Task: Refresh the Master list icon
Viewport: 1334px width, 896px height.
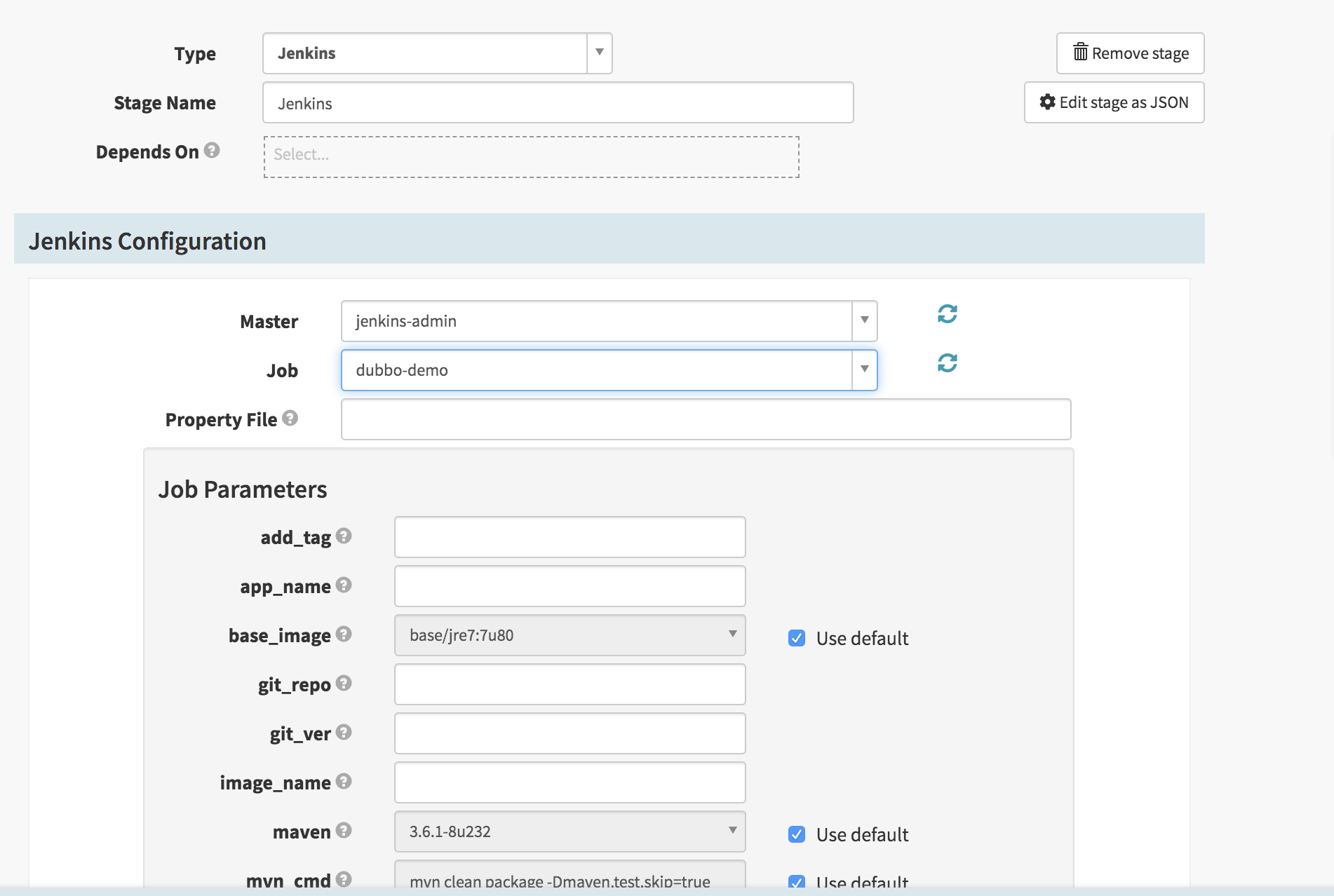Action: (947, 313)
